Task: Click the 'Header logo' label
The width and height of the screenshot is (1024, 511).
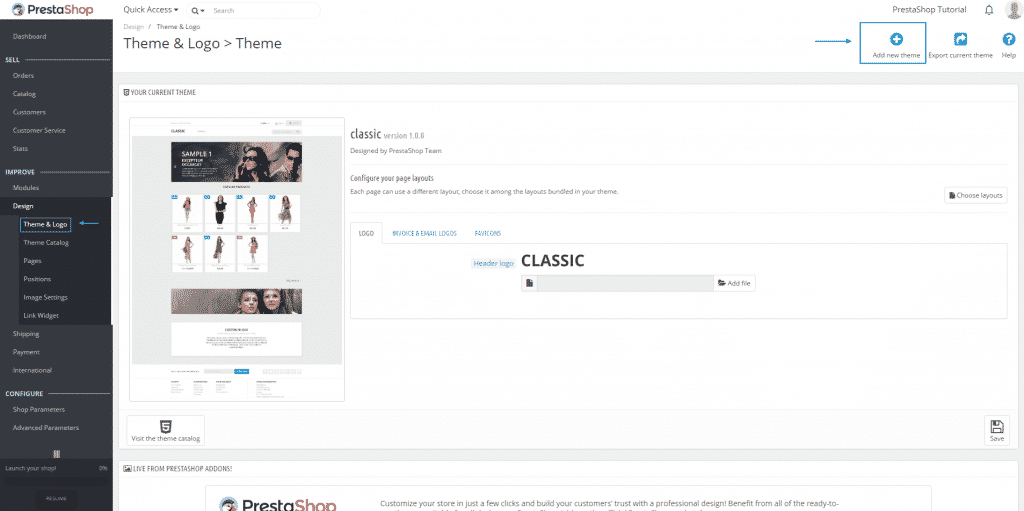Action: 494,263
